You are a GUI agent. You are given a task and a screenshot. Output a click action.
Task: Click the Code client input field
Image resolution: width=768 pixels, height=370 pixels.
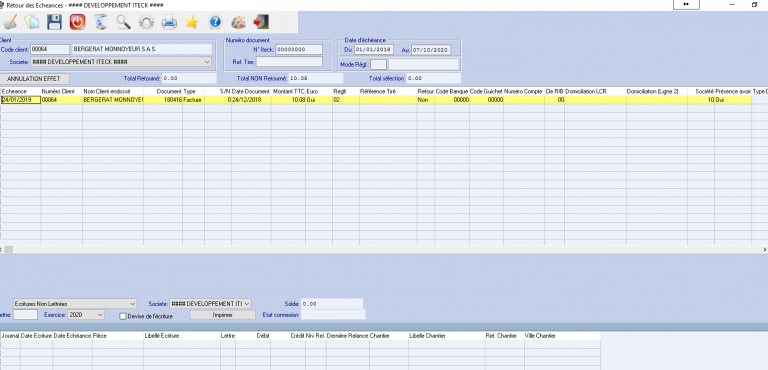50,49
